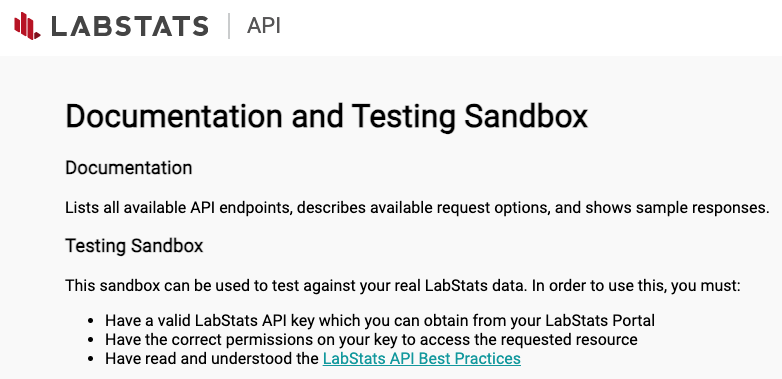Click the bullet dot before 'Have a valid'
The width and height of the screenshot is (782, 379).
90,321
